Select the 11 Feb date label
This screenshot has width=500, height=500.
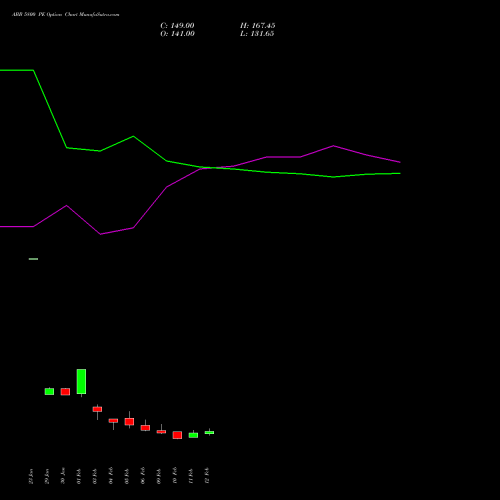[x=191, y=476]
